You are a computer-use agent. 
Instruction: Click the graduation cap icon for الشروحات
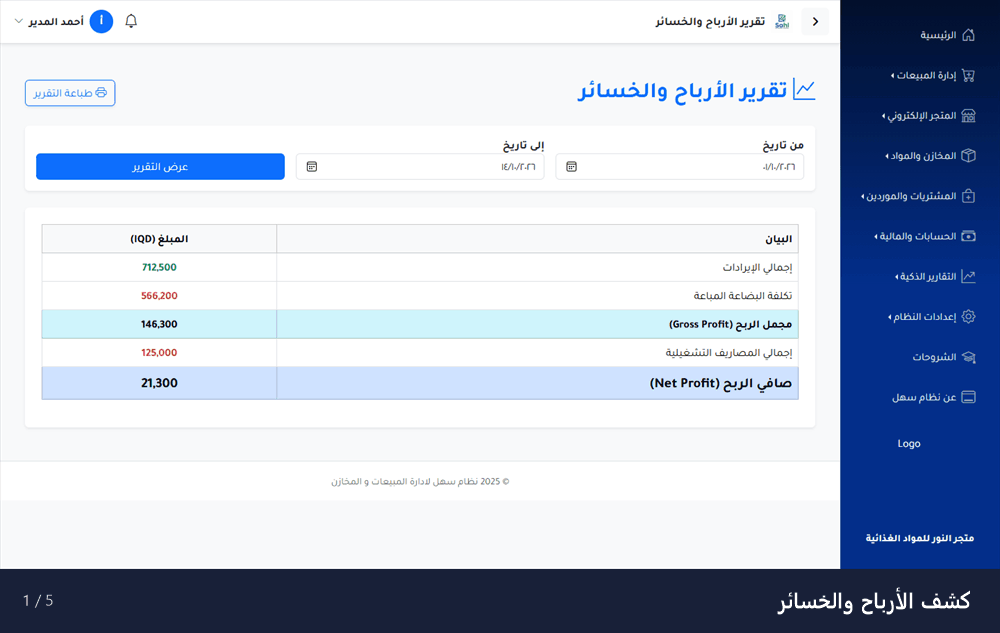coord(968,357)
